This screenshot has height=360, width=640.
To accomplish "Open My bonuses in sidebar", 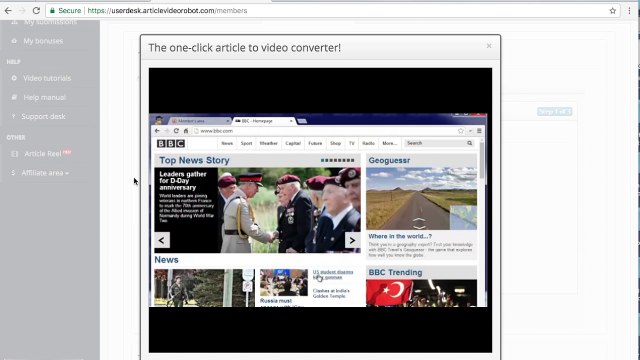I will [x=43, y=41].
